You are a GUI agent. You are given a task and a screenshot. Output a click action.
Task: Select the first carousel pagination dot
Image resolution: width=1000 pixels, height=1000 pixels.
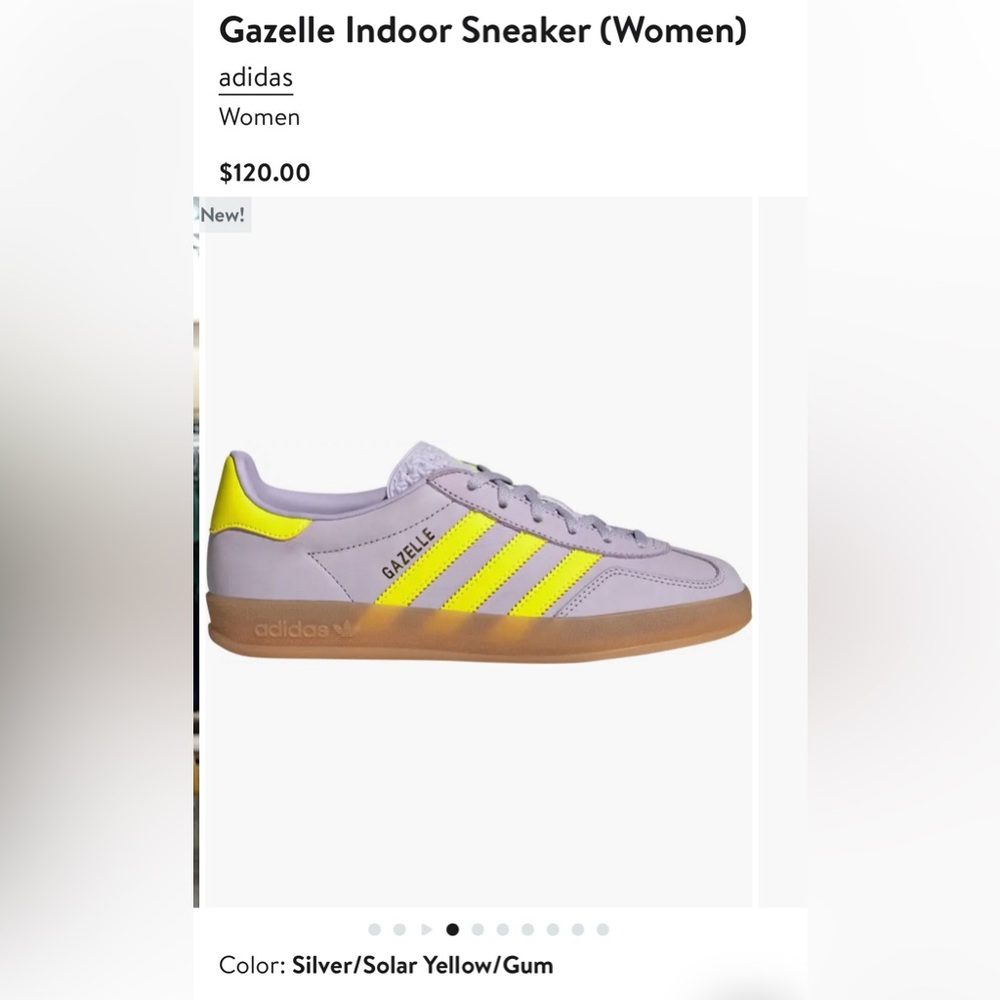374,929
